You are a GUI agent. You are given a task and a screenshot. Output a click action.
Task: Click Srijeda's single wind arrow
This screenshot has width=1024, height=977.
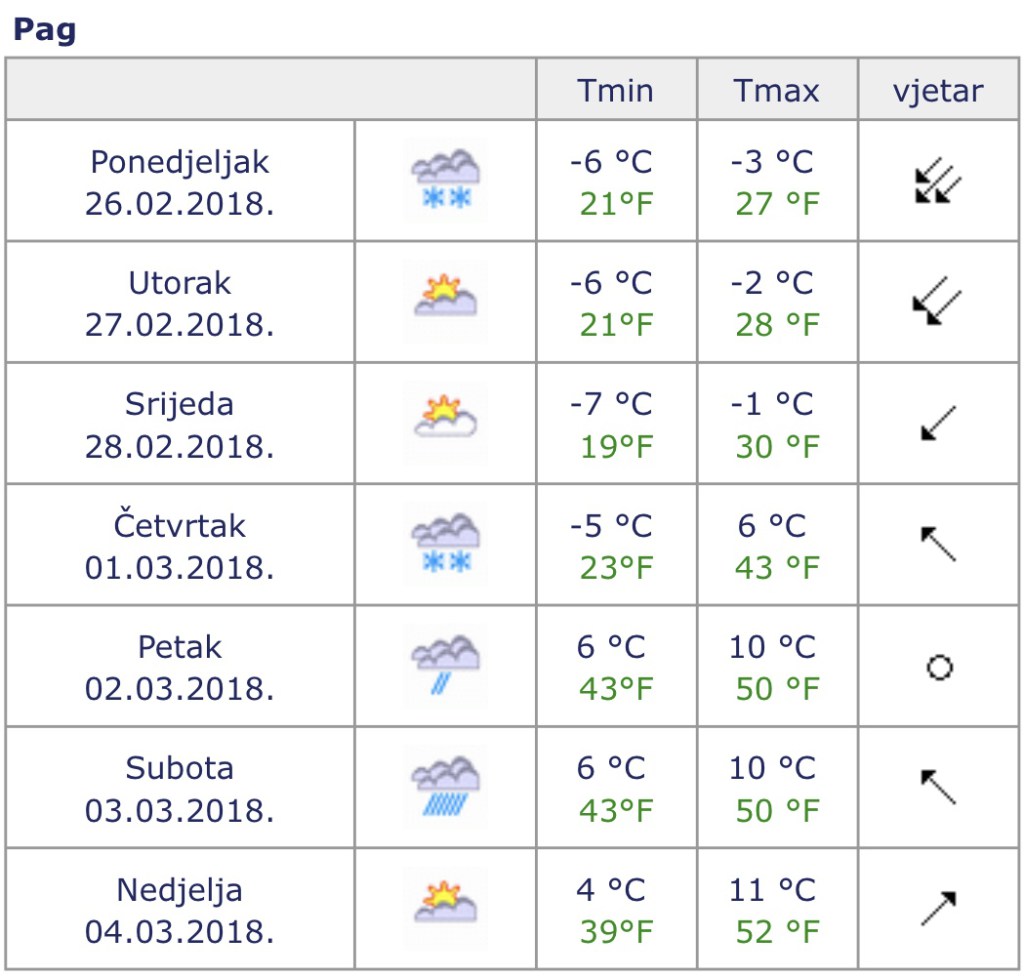point(938,424)
